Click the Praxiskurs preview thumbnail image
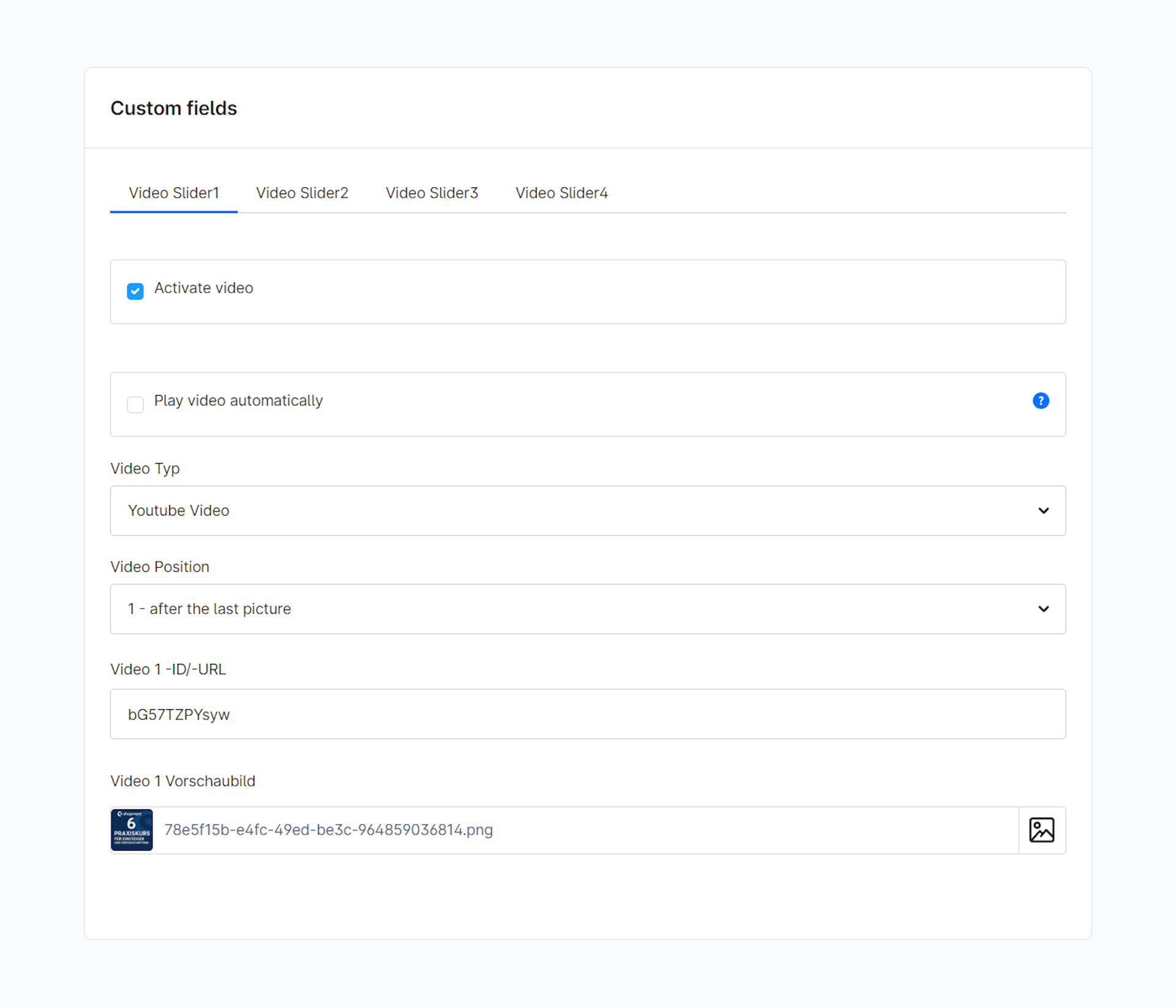The height and width of the screenshot is (1008, 1176). click(132, 830)
